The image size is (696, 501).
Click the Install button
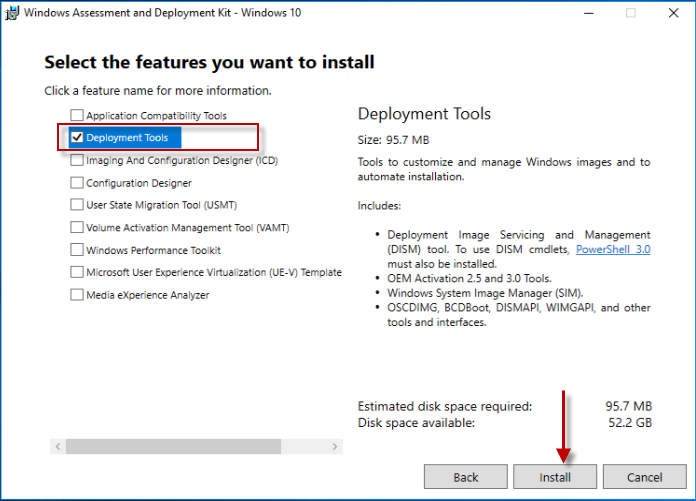click(x=555, y=477)
